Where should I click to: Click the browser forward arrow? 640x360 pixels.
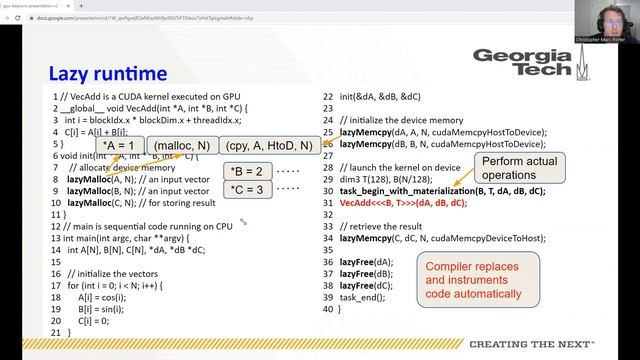6,18
